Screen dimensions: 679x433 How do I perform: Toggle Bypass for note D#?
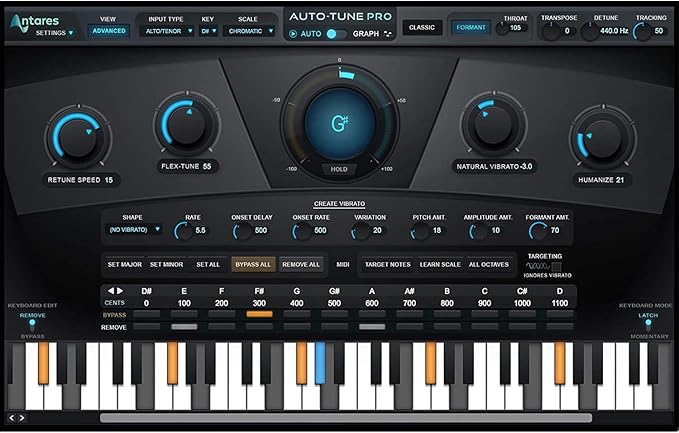point(146,314)
